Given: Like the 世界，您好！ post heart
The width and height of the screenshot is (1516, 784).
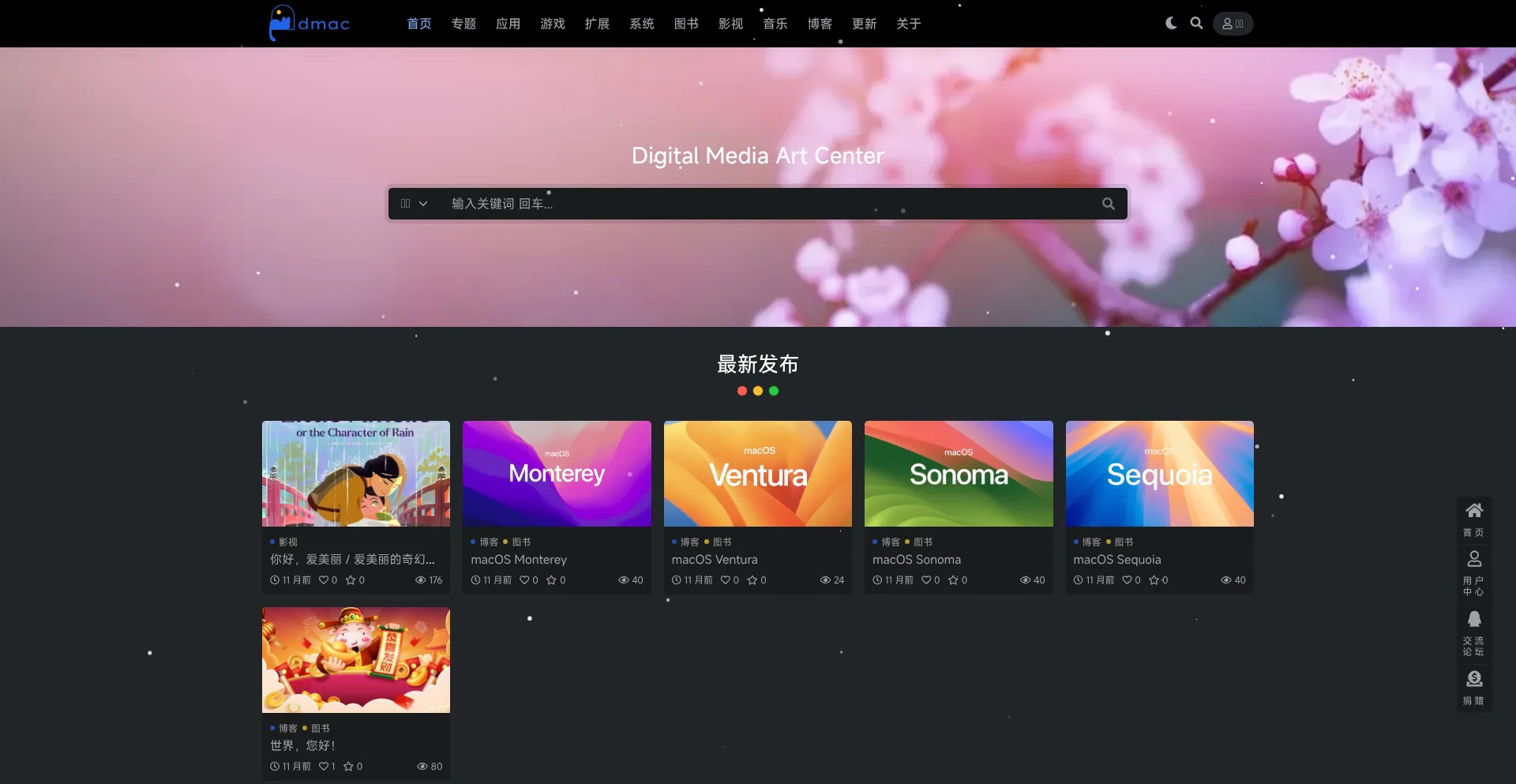Looking at the screenshot, I should pyautogui.click(x=324, y=767).
